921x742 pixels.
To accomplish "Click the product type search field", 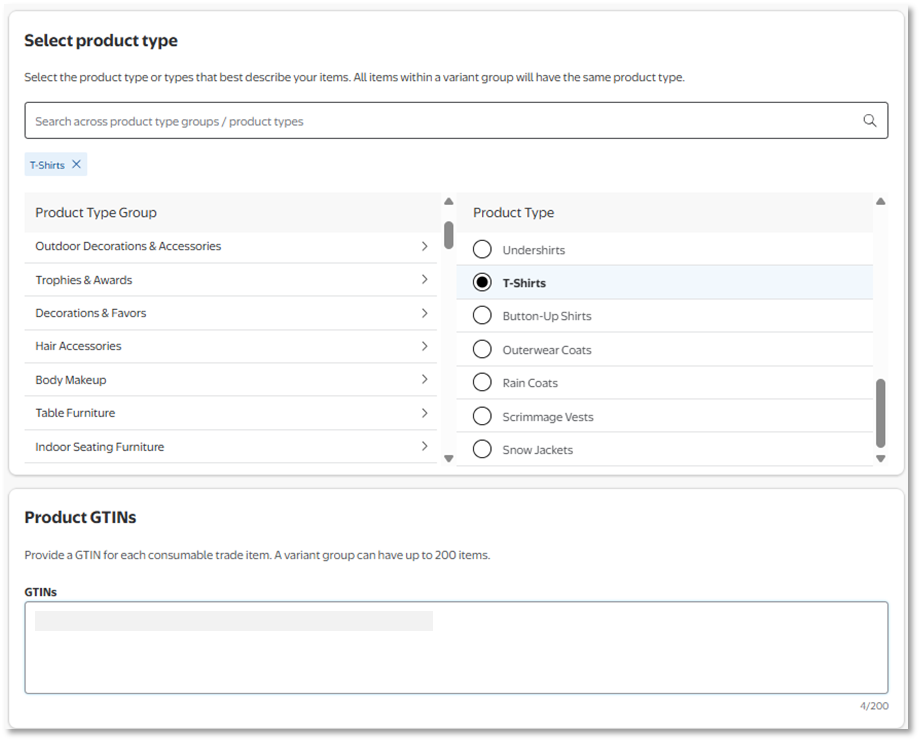I will [x=440, y=121].
